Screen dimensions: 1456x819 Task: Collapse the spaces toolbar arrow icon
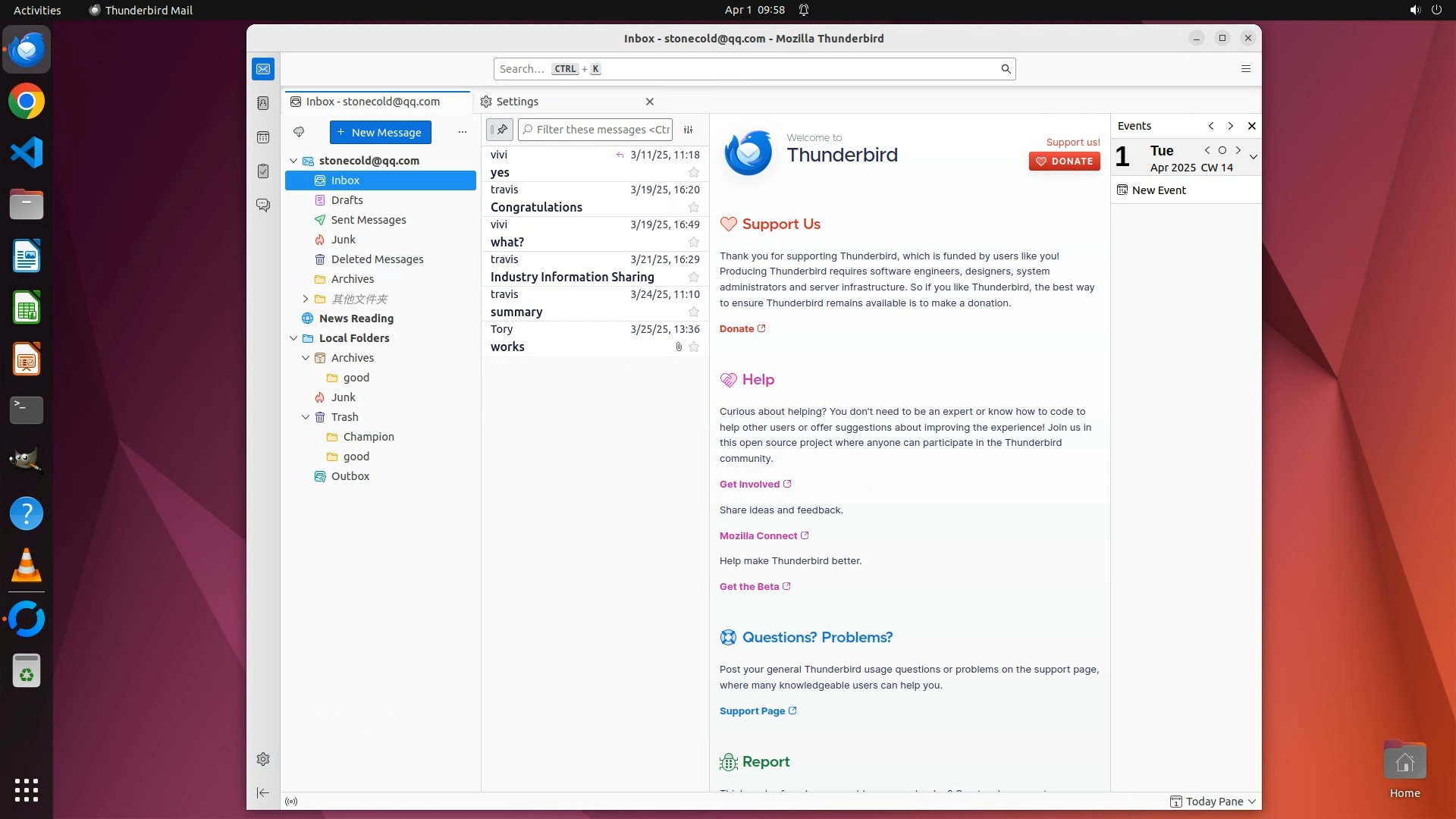click(x=263, y=792)
